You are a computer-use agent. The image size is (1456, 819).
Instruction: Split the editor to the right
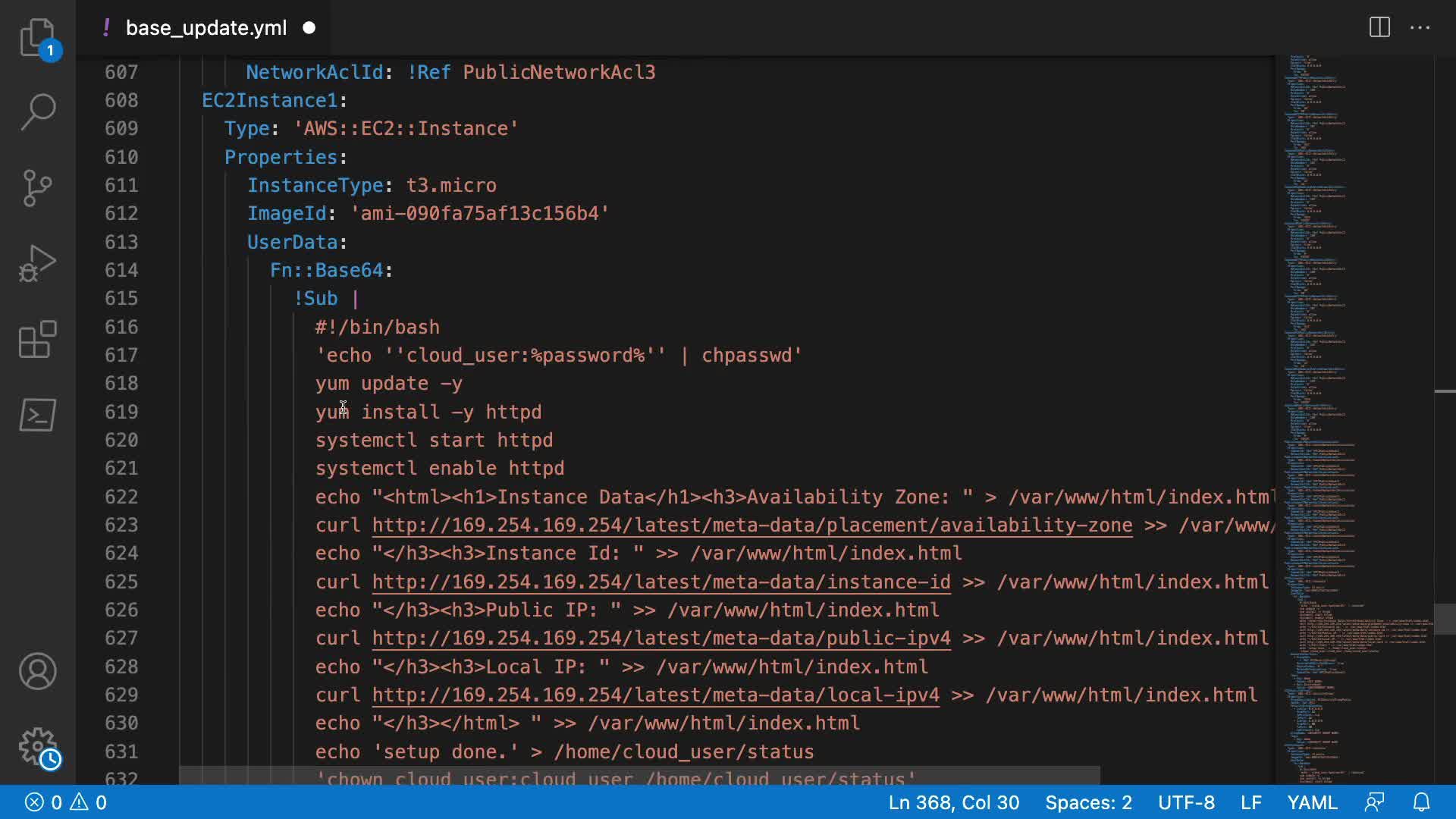pyautogui.click(x=1379, y=28)
